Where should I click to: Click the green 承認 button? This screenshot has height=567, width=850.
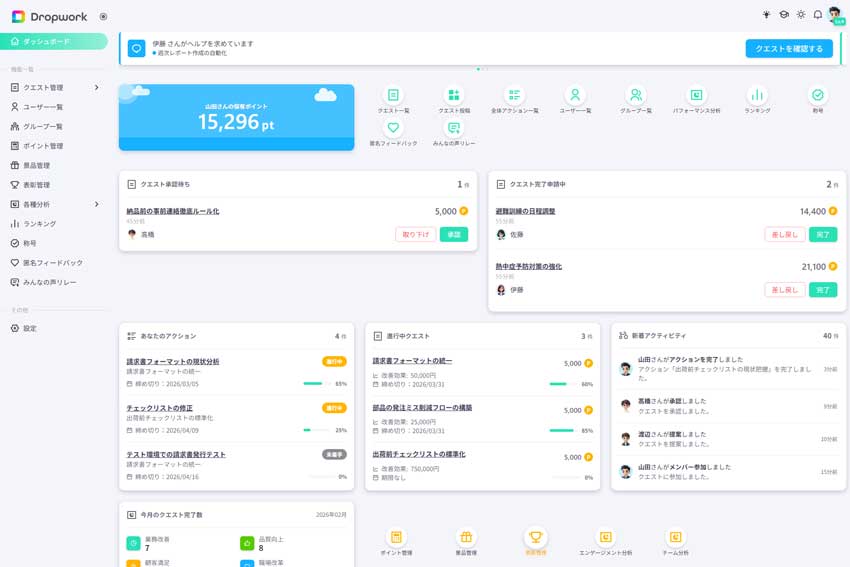click(x=454, y=234)
